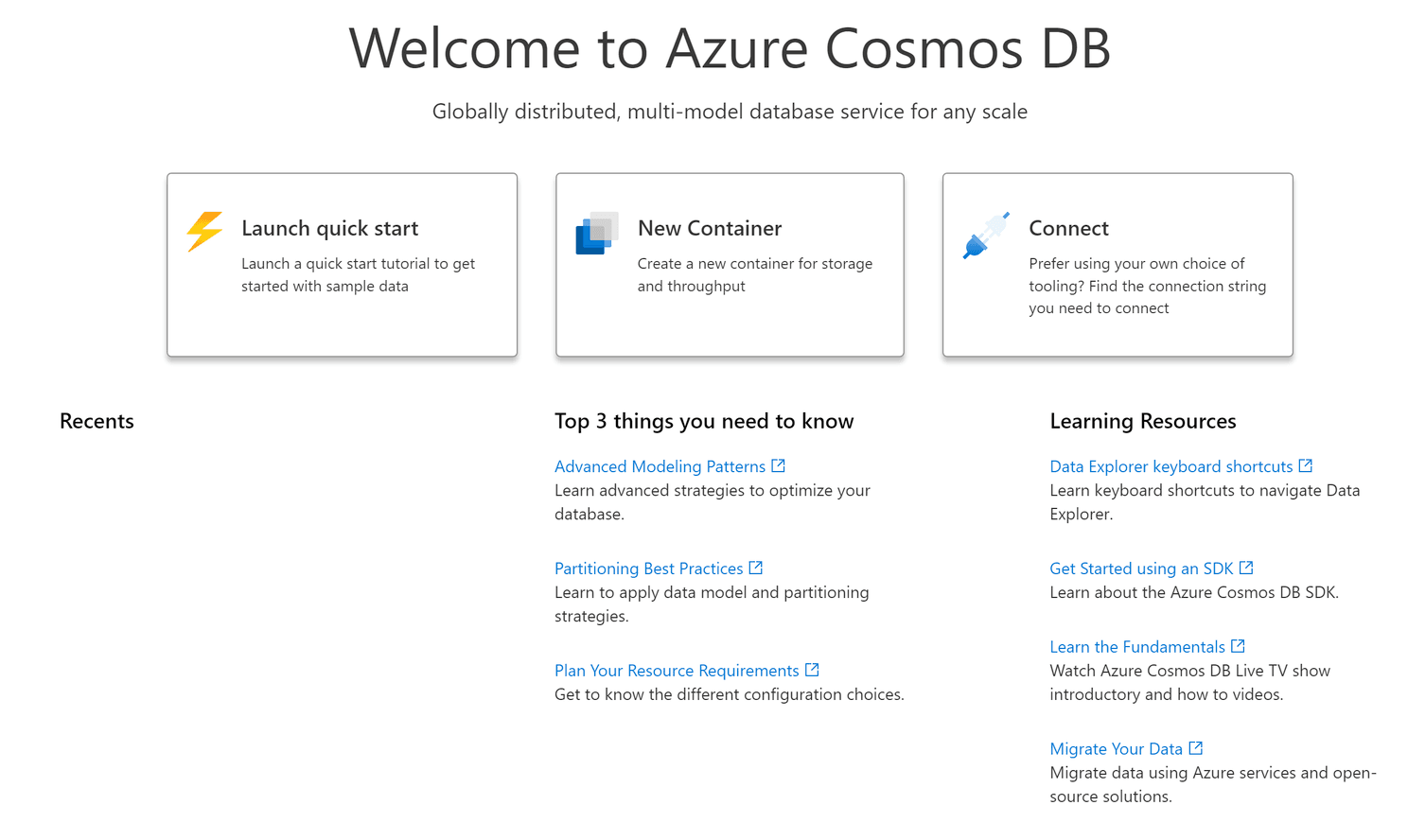Click external link icon beside Plan Your Resource Requirements
This screenshot has height=840, width=1408.
click(x=812, y=670)
